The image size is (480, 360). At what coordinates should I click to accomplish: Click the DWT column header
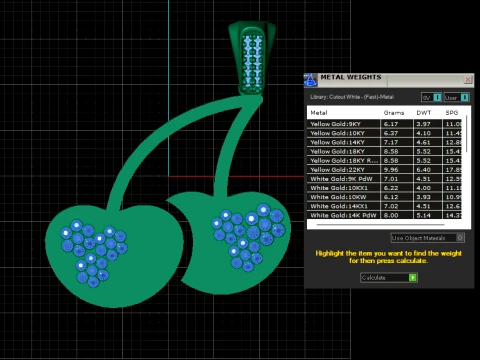coord(424,113)
